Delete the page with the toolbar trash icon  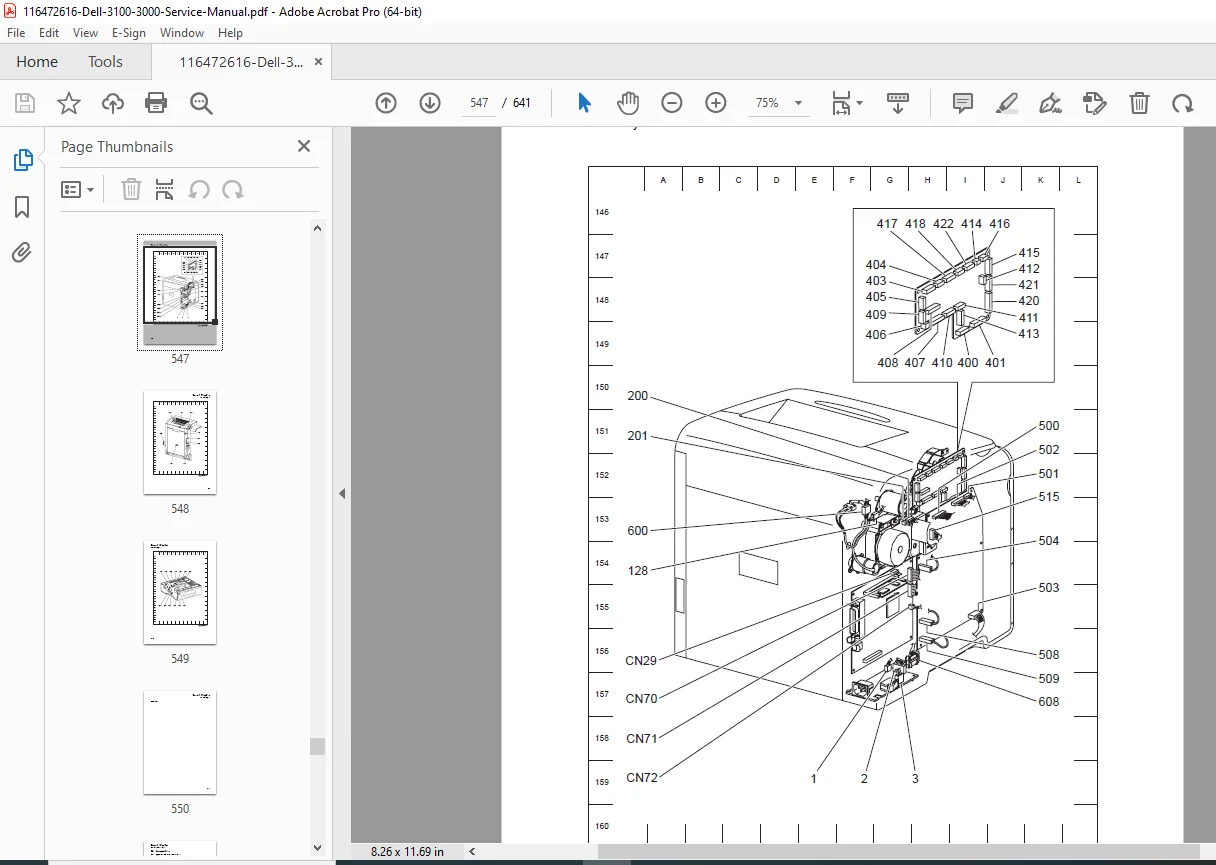[1139, 103]
